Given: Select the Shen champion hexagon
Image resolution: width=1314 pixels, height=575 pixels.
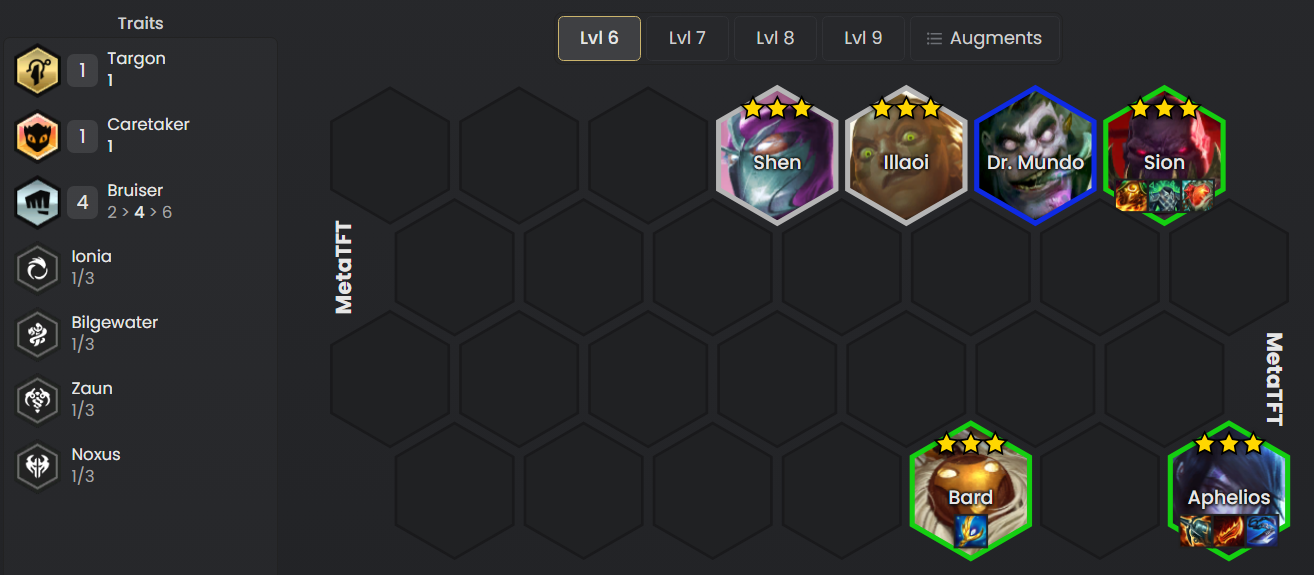Looking at the screenshot, I should (x=777, y=155).
